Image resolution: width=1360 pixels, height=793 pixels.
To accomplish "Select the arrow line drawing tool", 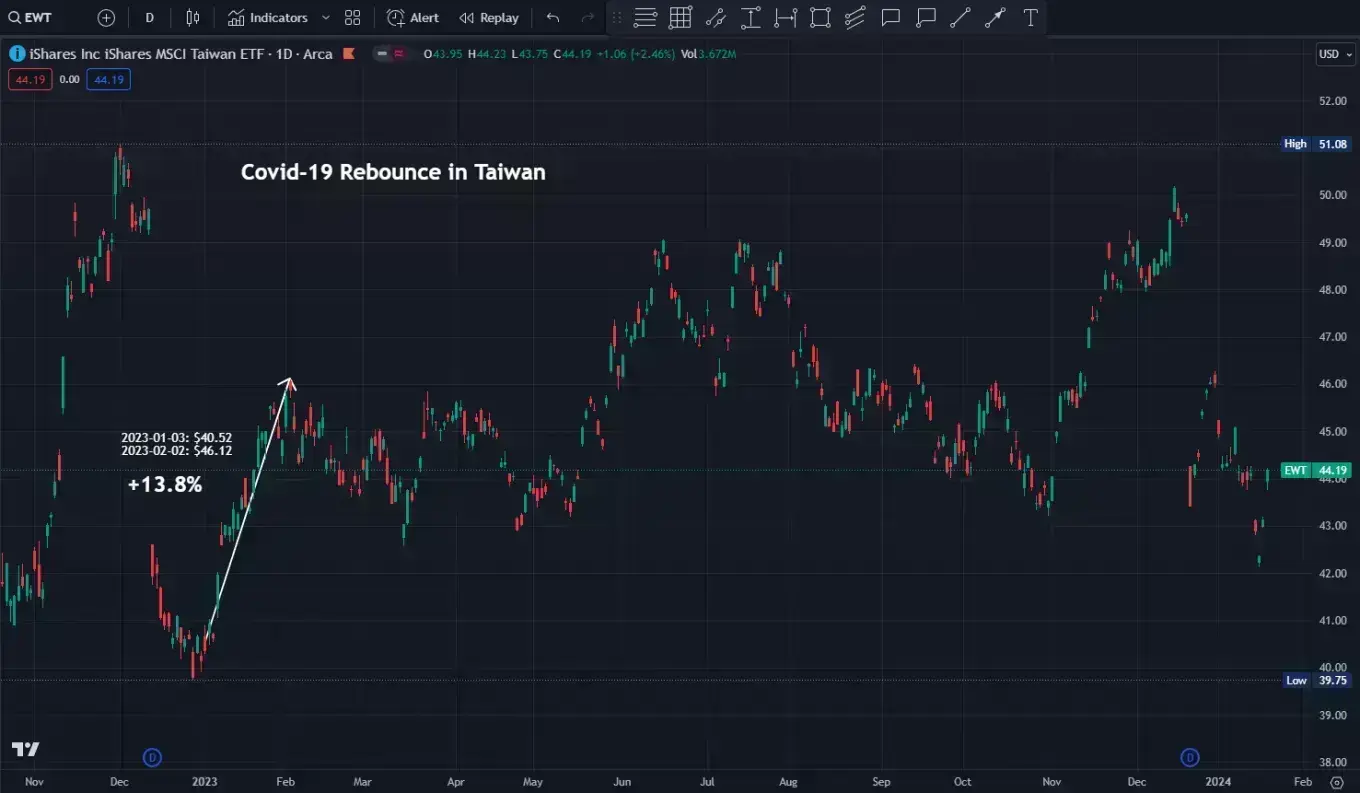I will 995,17.
